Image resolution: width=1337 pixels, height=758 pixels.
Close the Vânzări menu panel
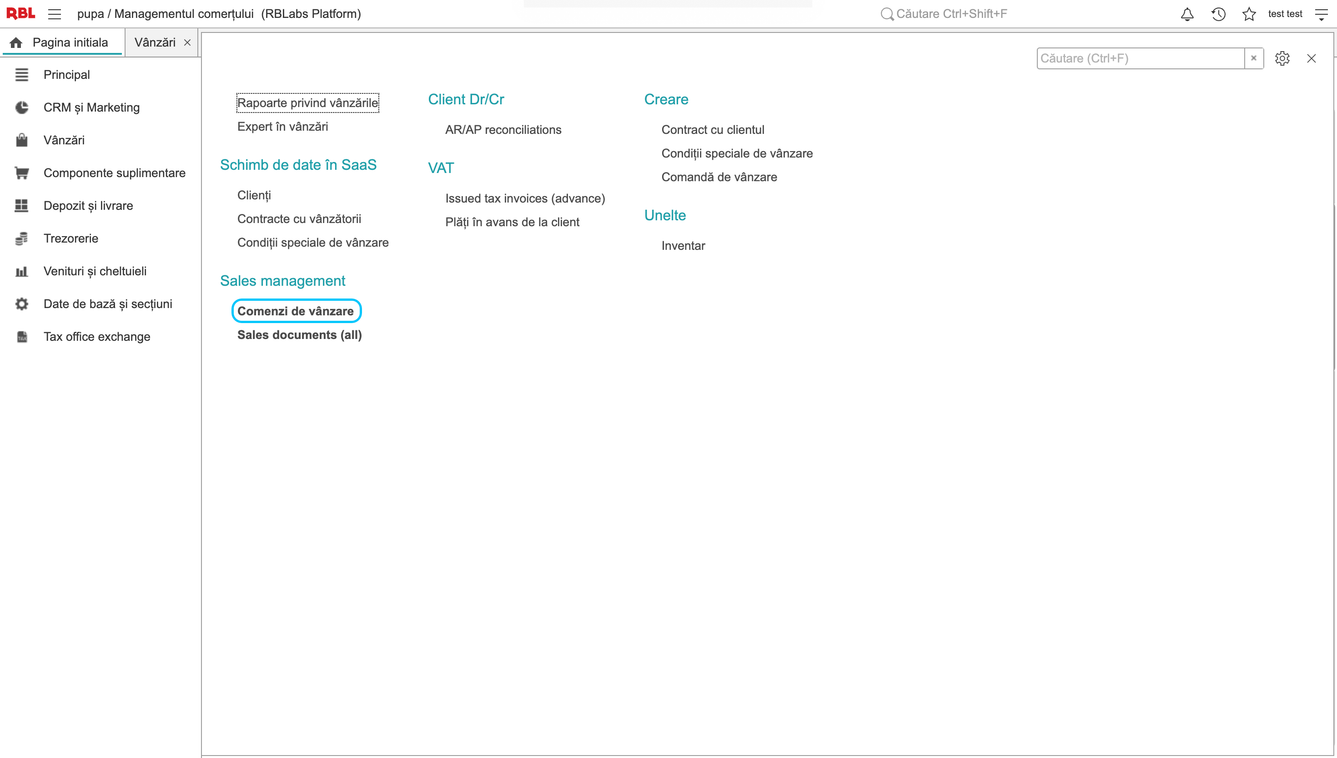click(1311, 59)
